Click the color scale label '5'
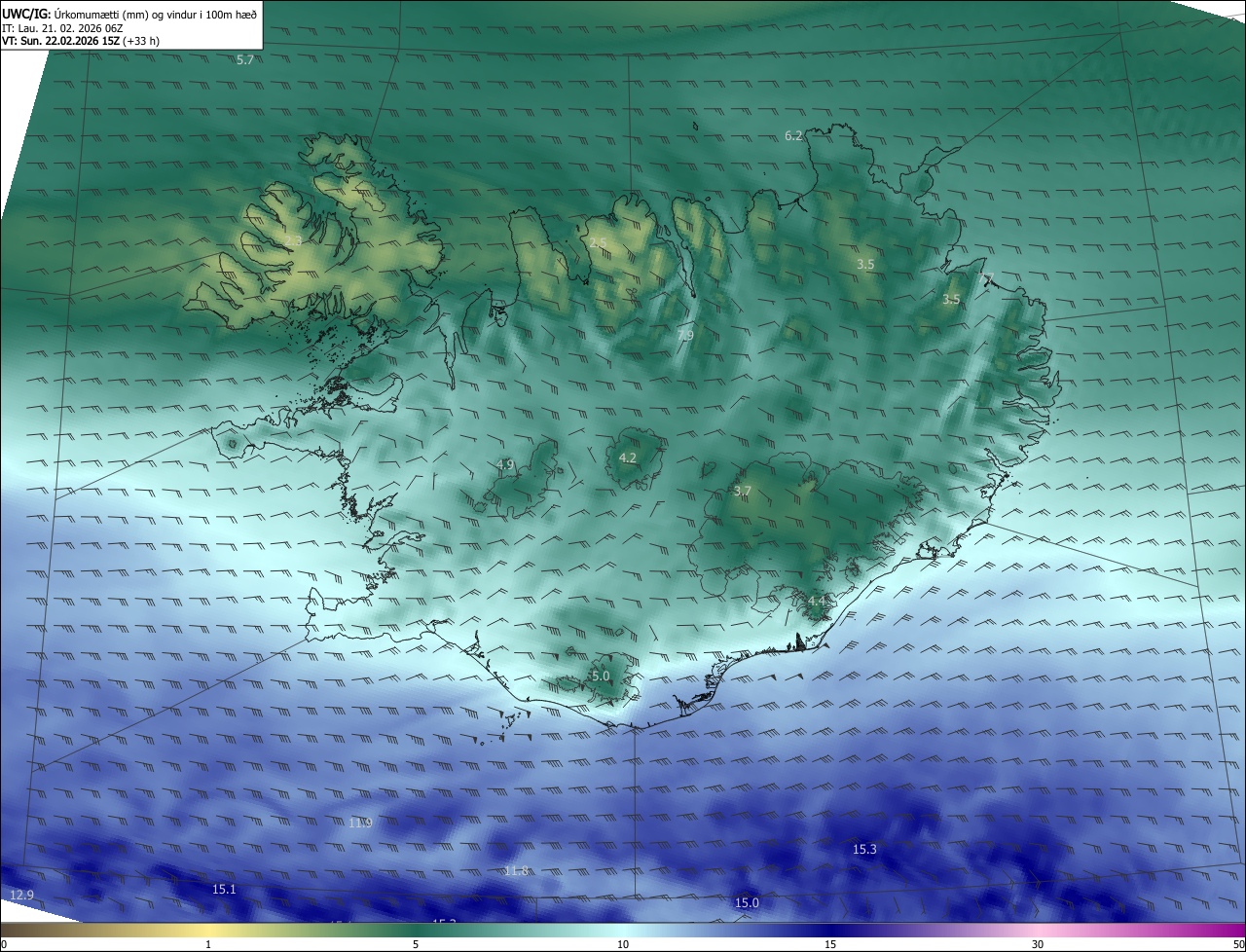Viewport: 1246px width, 952px height. pos(416,944)
